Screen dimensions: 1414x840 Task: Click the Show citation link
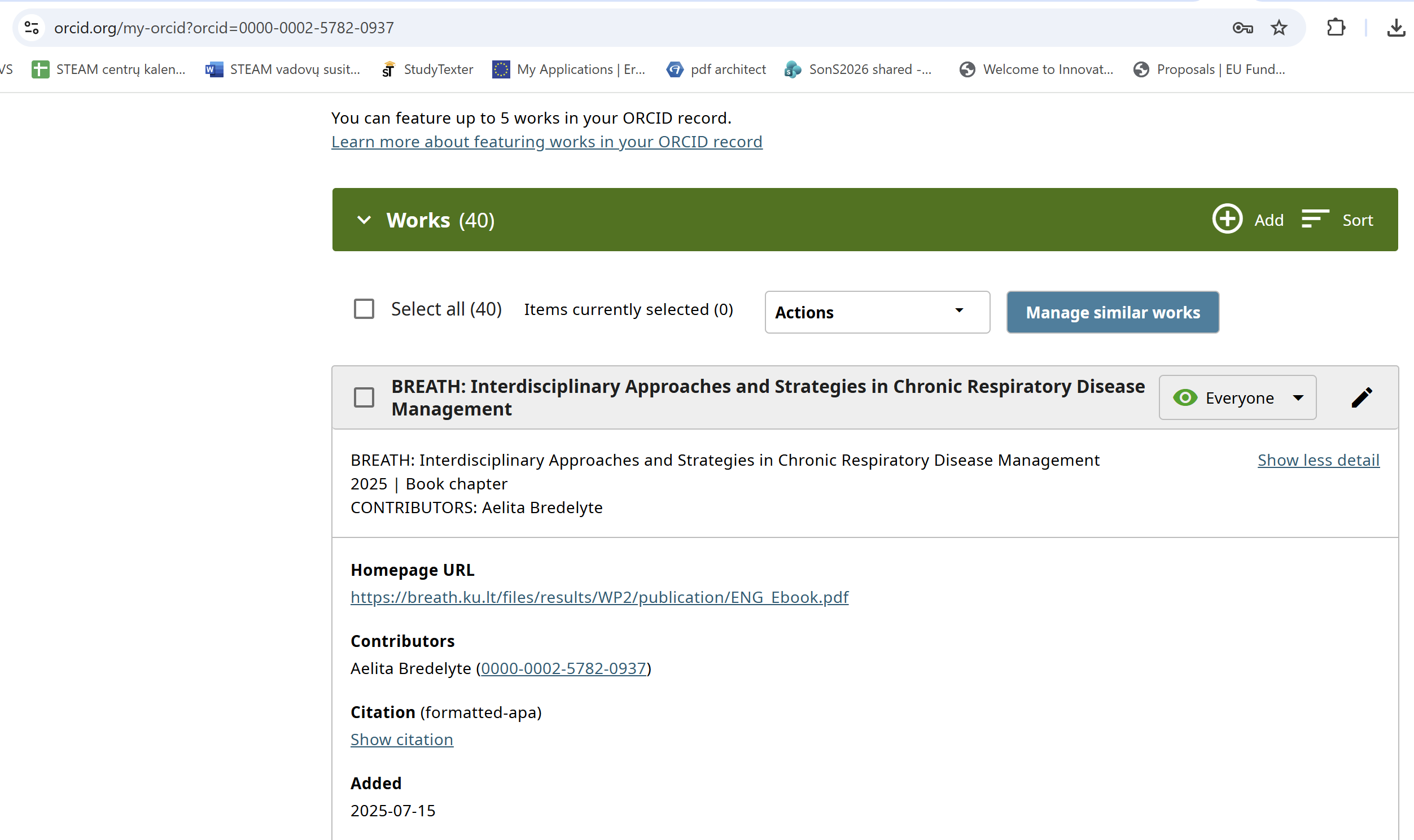[x=402, y=740]
